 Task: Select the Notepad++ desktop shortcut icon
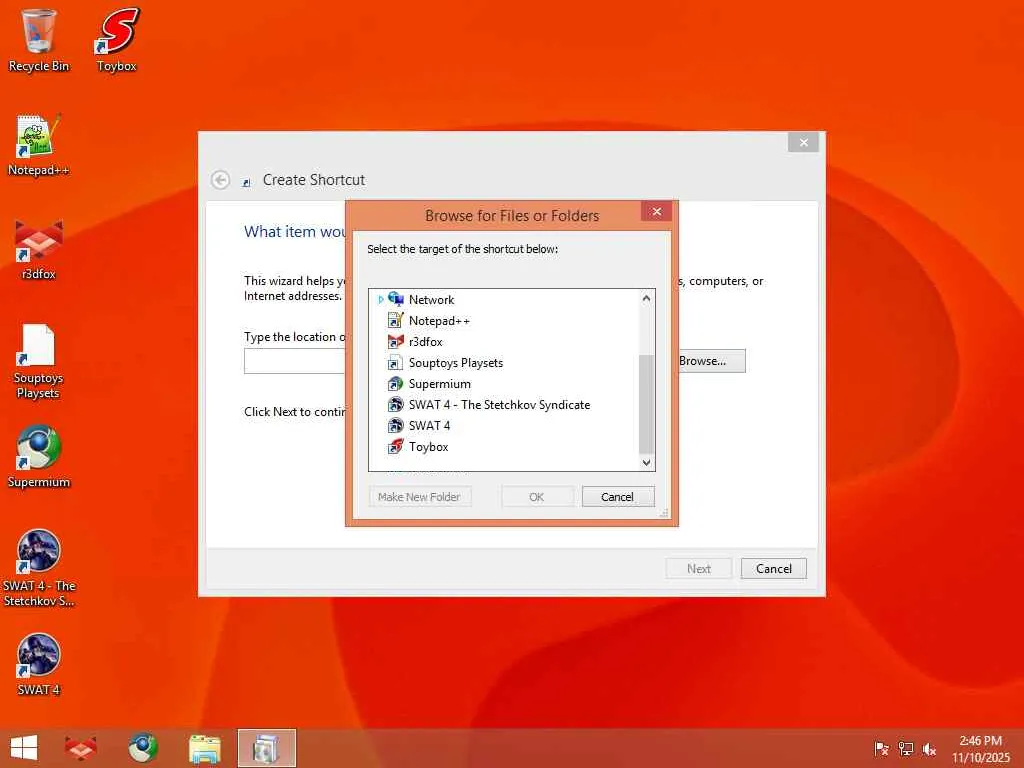[39, 145]
